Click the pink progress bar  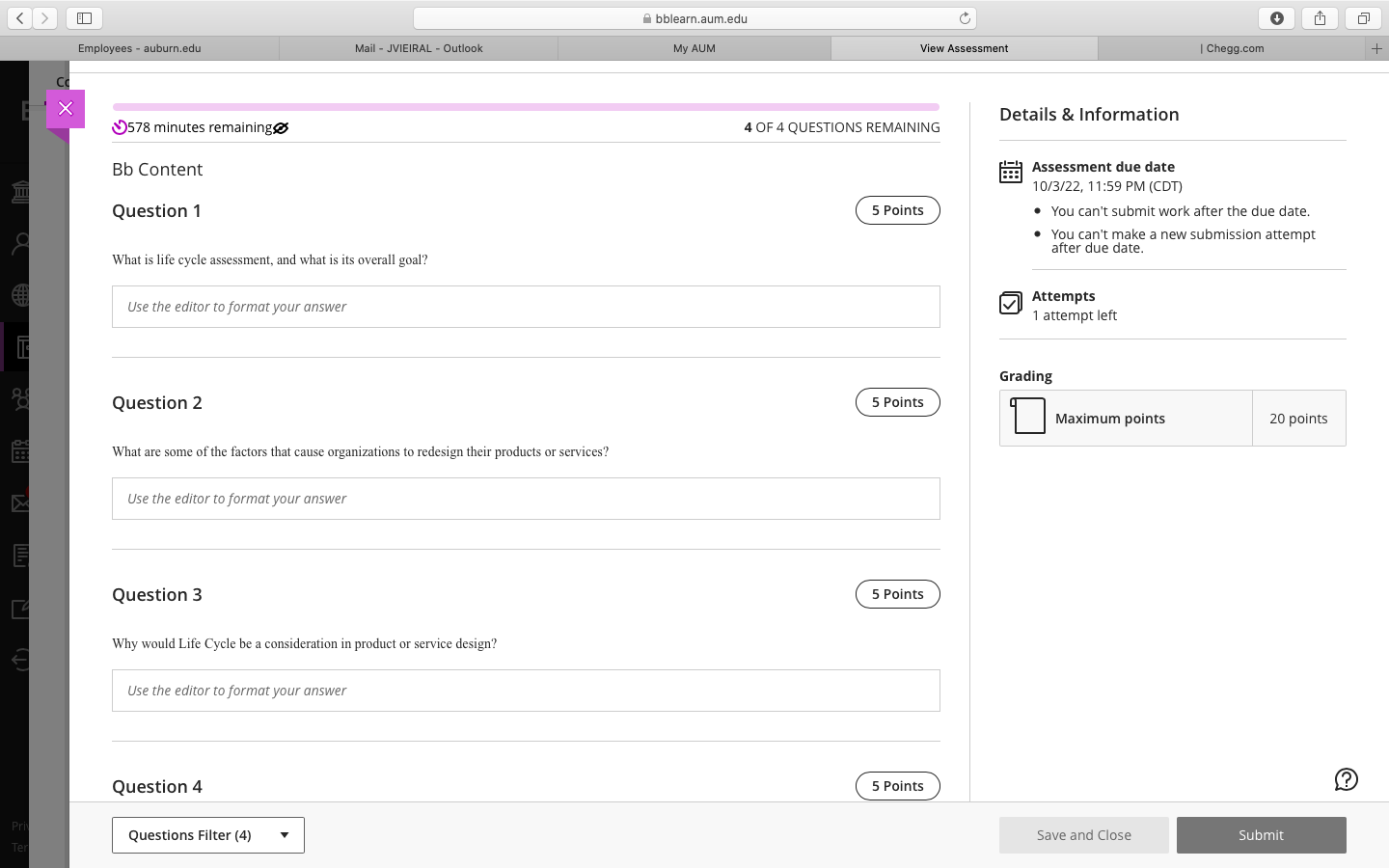coord(526,107)
